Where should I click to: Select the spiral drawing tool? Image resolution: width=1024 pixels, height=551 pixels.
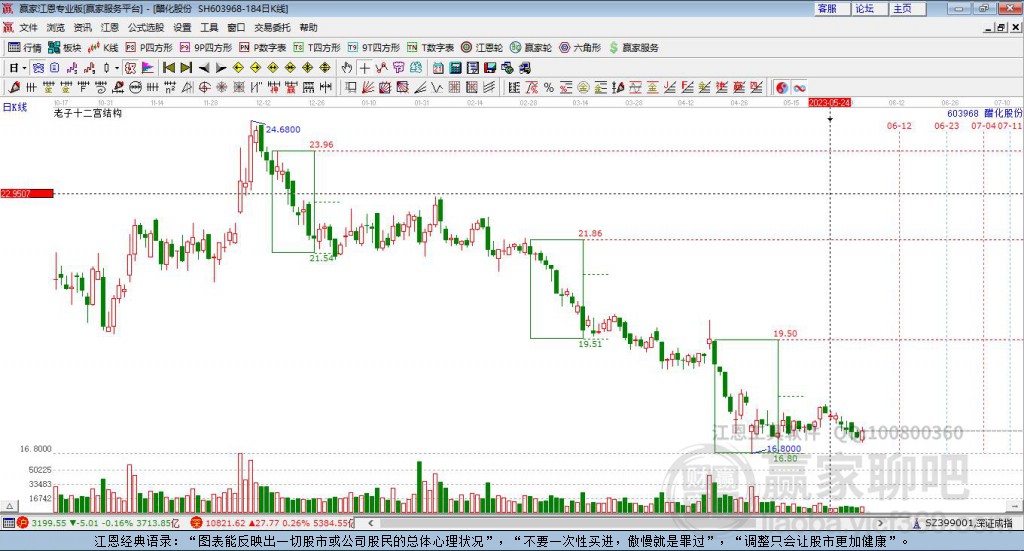pyautogui.click(x=101, y=87)
